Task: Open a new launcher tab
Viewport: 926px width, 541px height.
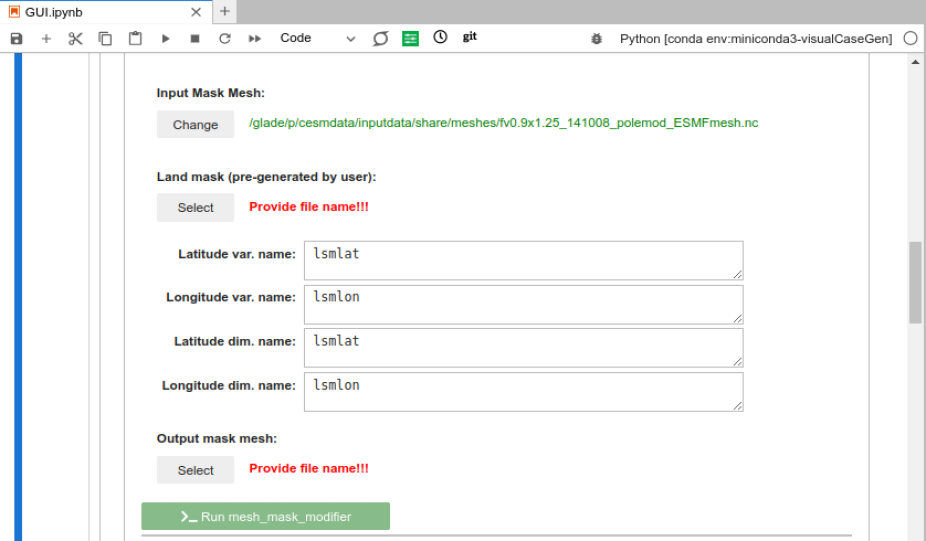Action: [225, 11]
